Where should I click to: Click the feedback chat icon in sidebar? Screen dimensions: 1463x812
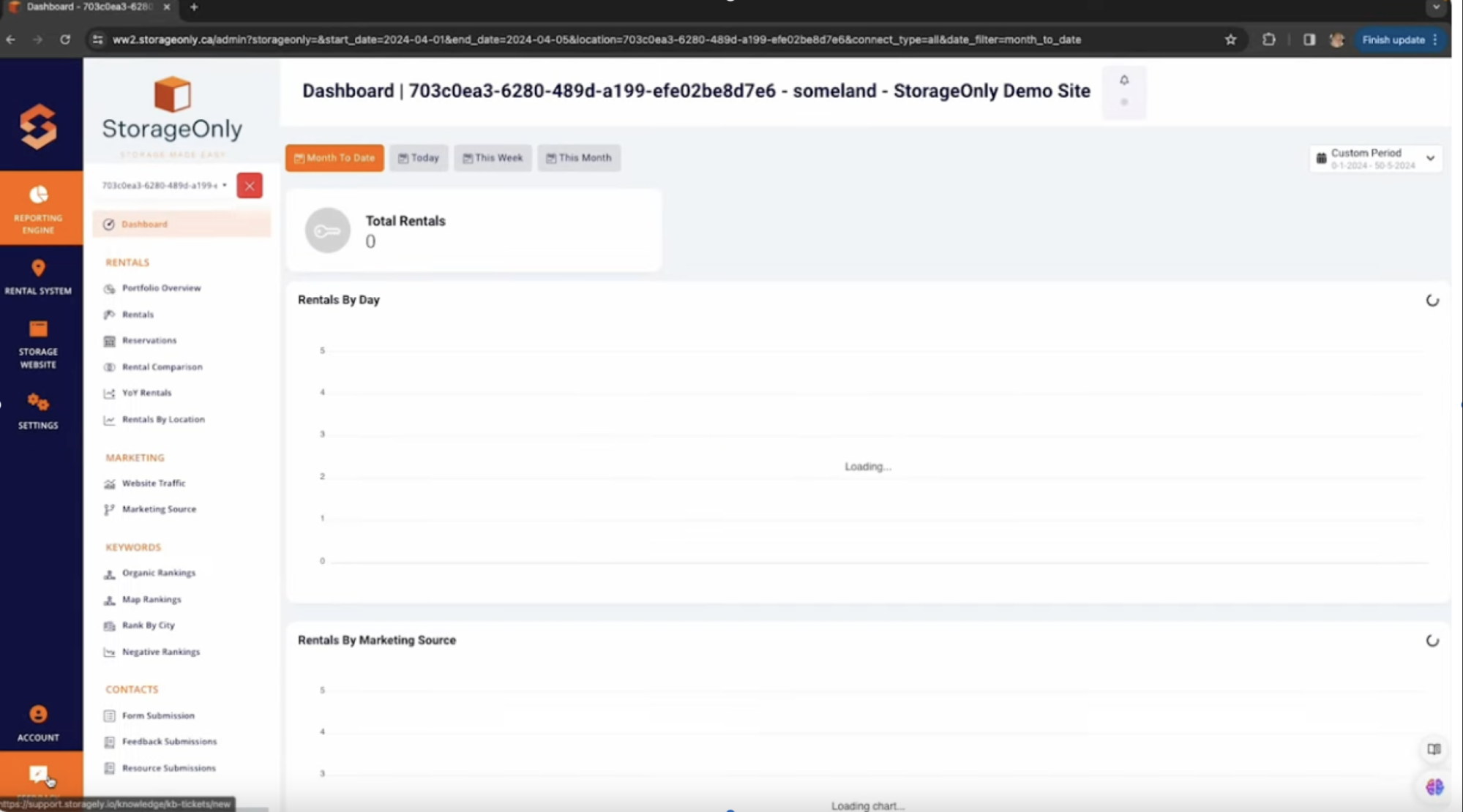39,773
